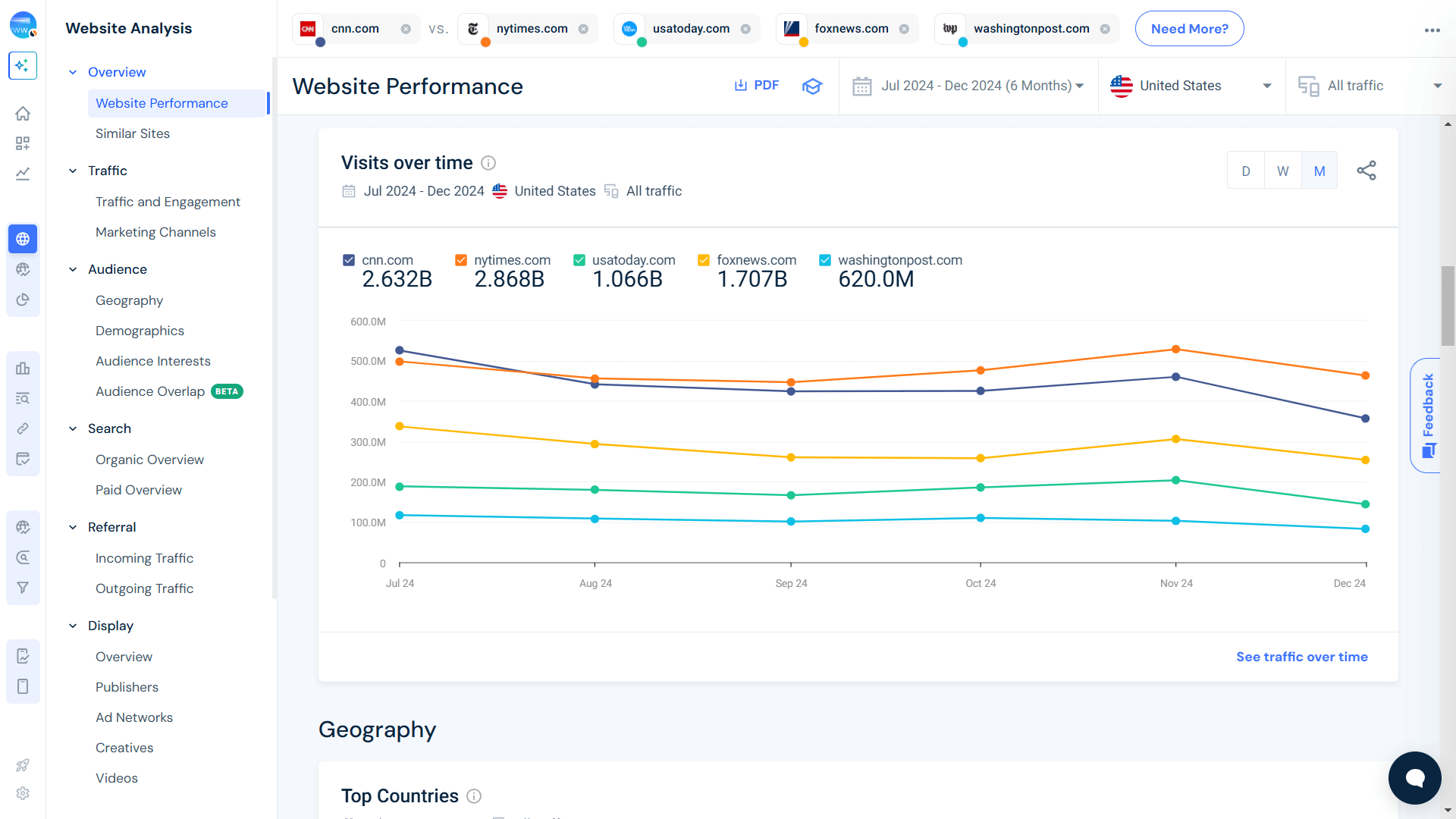Select the globe Website Analysis icon

(23, 239)
